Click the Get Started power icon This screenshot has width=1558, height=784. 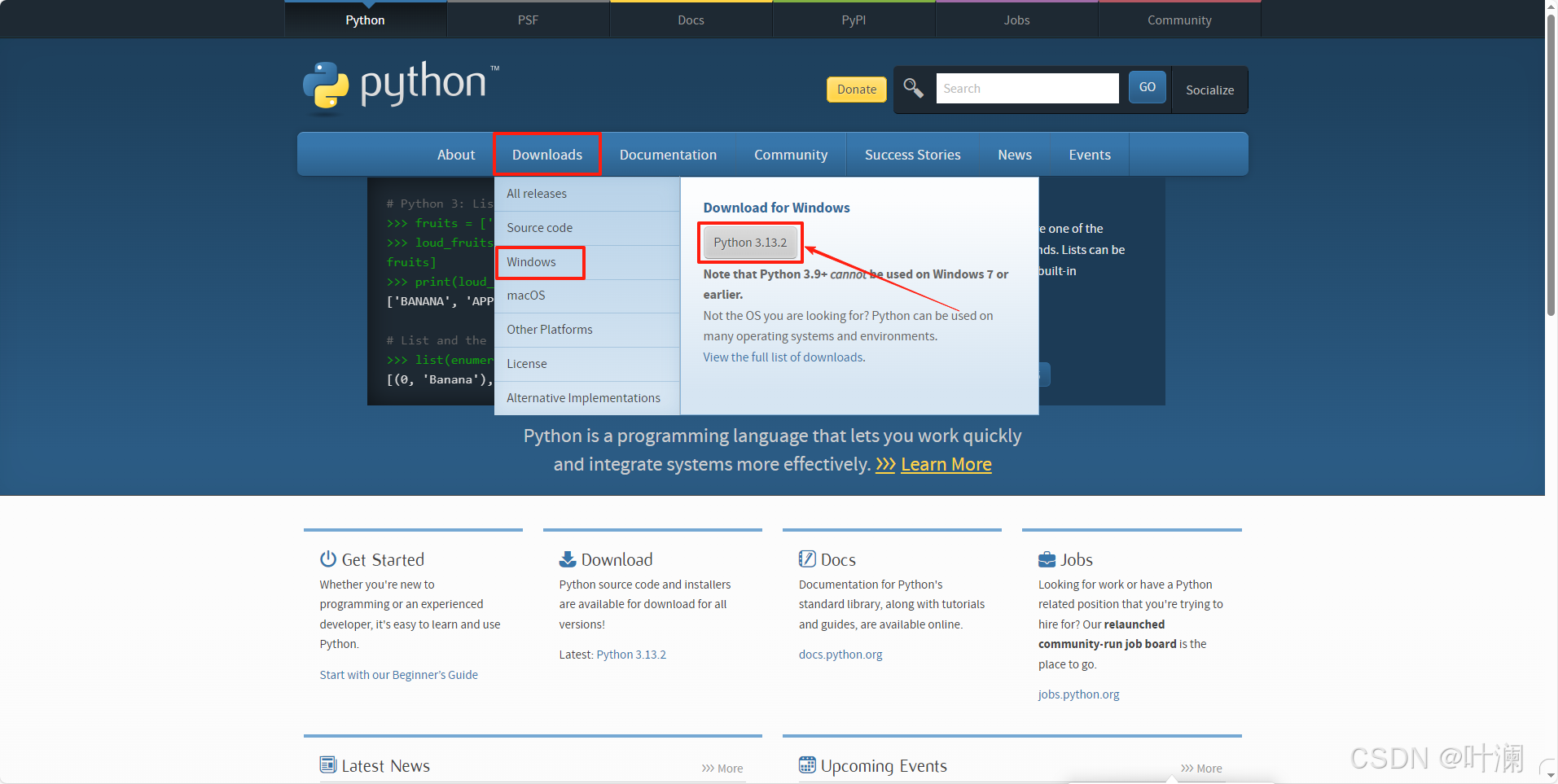[x=327, y=558]
